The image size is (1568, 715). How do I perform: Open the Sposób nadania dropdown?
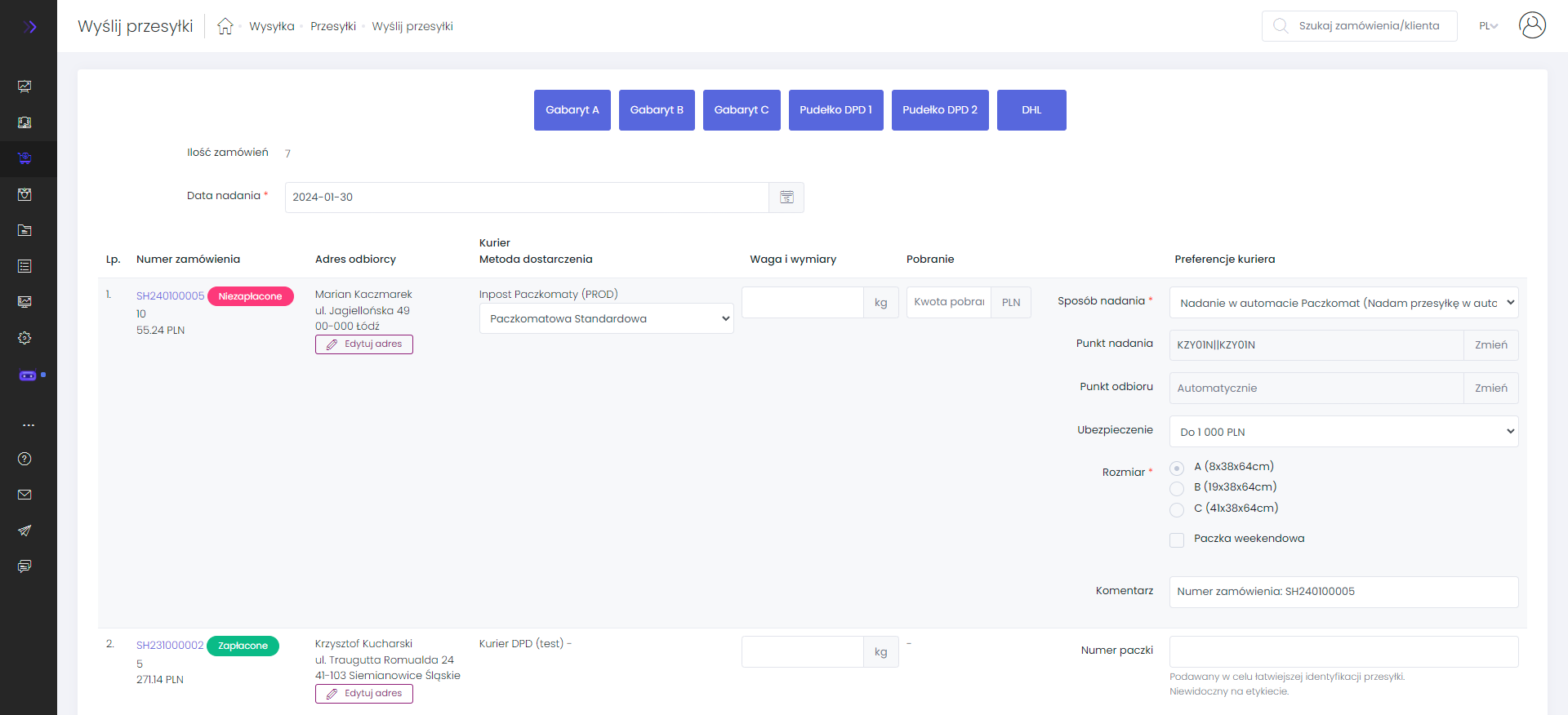click(1343, 303)
